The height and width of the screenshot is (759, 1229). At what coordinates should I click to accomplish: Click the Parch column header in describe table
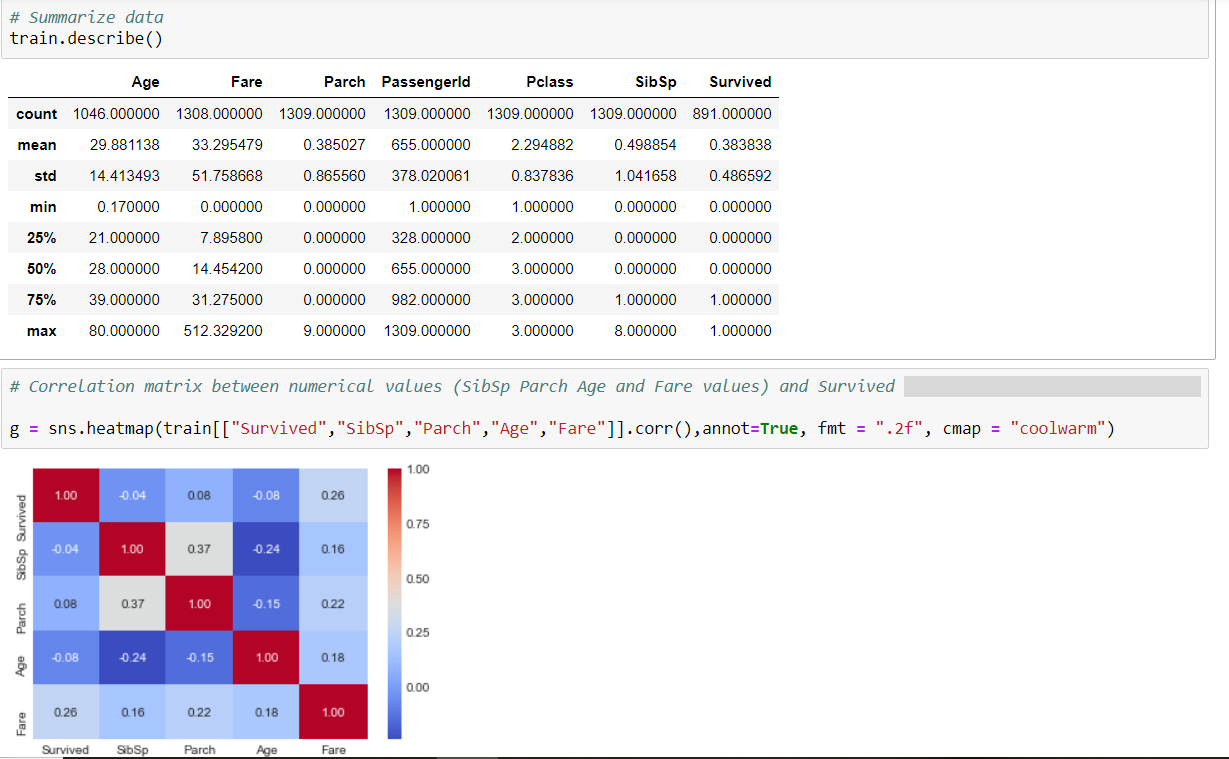344,82
